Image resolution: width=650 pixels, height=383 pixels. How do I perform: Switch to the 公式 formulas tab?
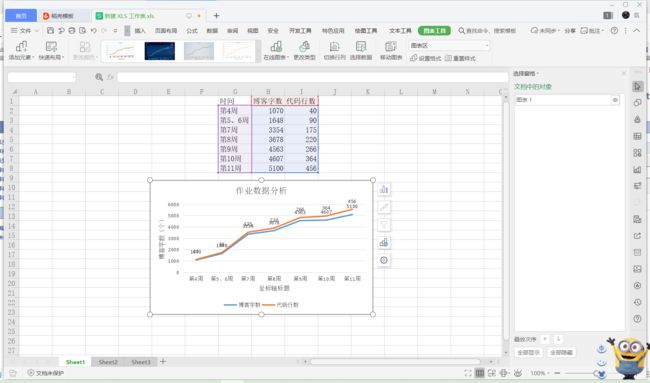coord(192,31)
